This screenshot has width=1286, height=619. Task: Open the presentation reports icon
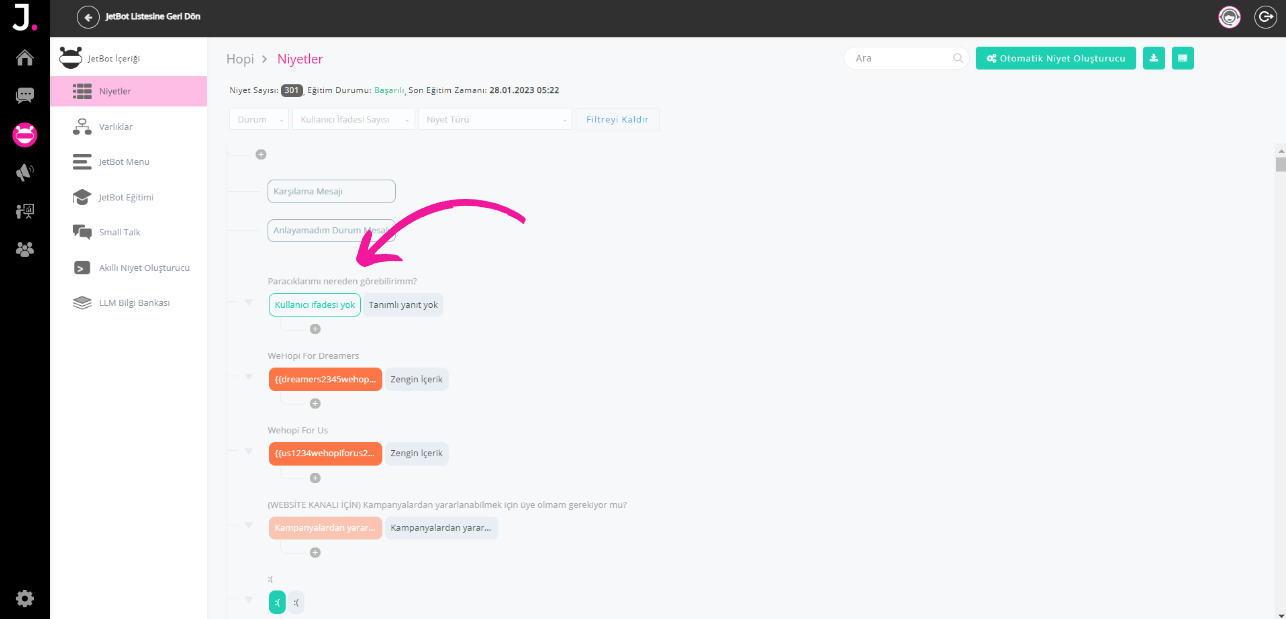[x=25, y=211]
